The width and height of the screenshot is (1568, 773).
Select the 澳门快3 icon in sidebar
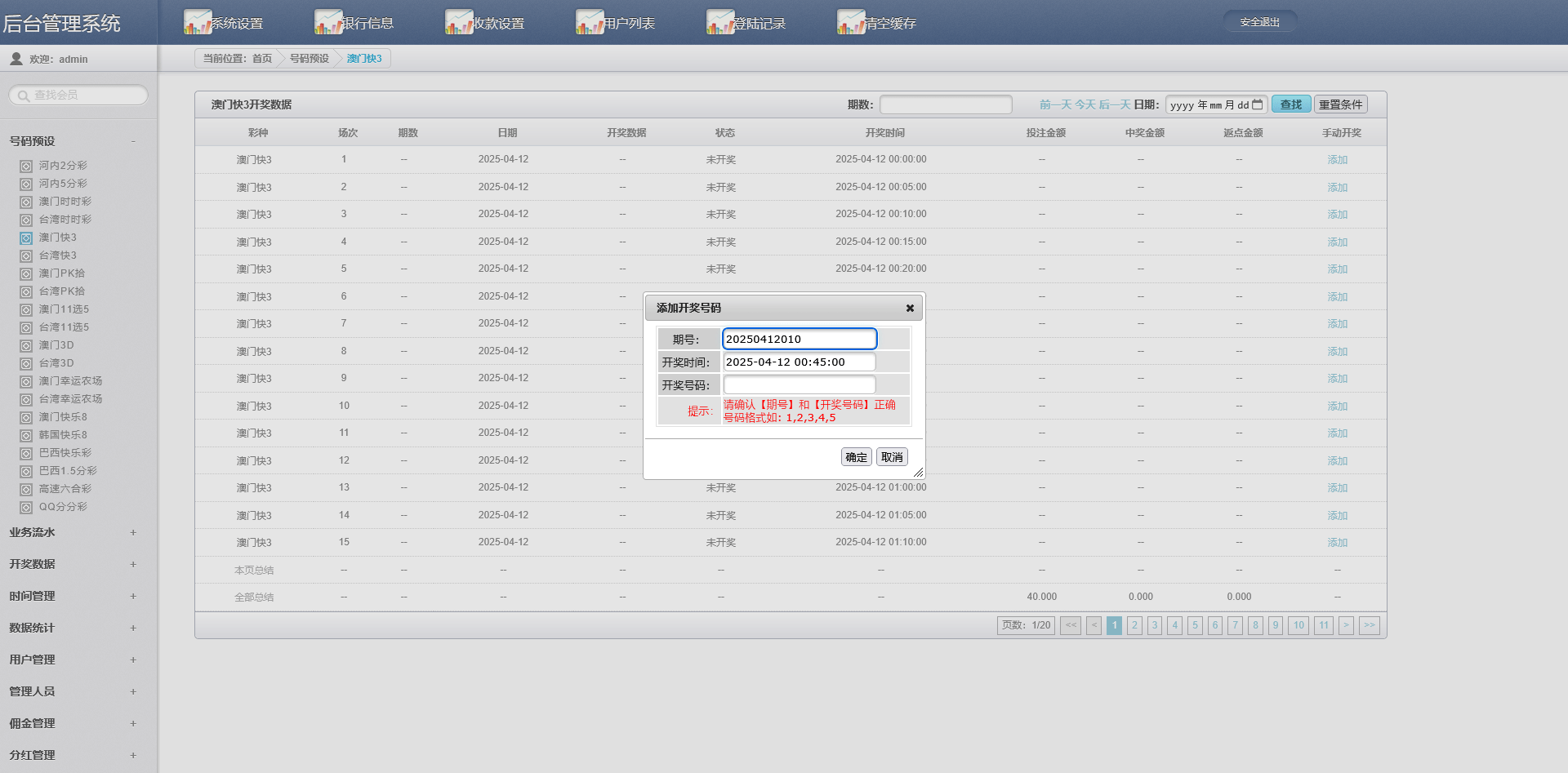24,238
